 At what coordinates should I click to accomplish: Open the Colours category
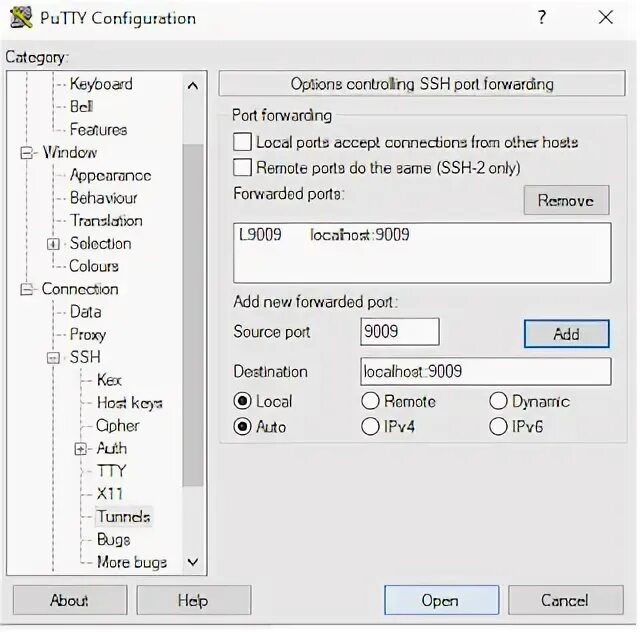[94, 266]
